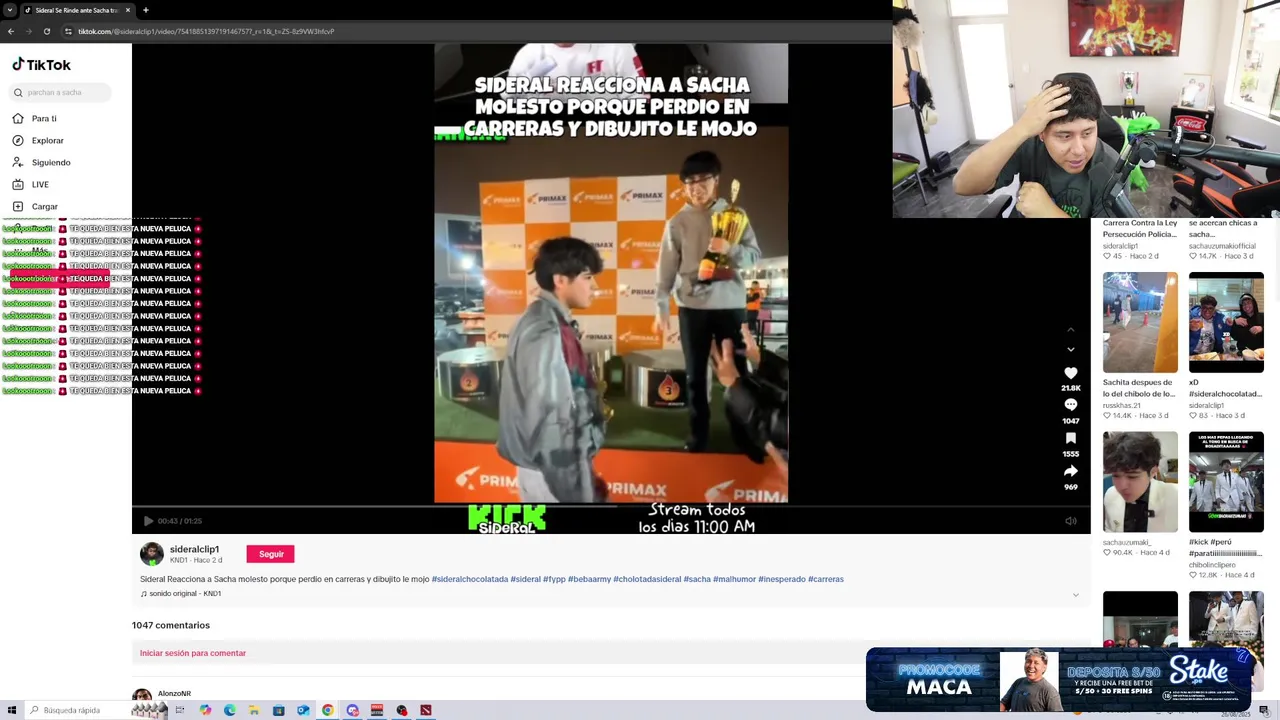Screen dimensions: 1280x720
Task: Open 'Sachita despues de lo del chibolo' thumbnail
Action: click(x=1140, y=322)
